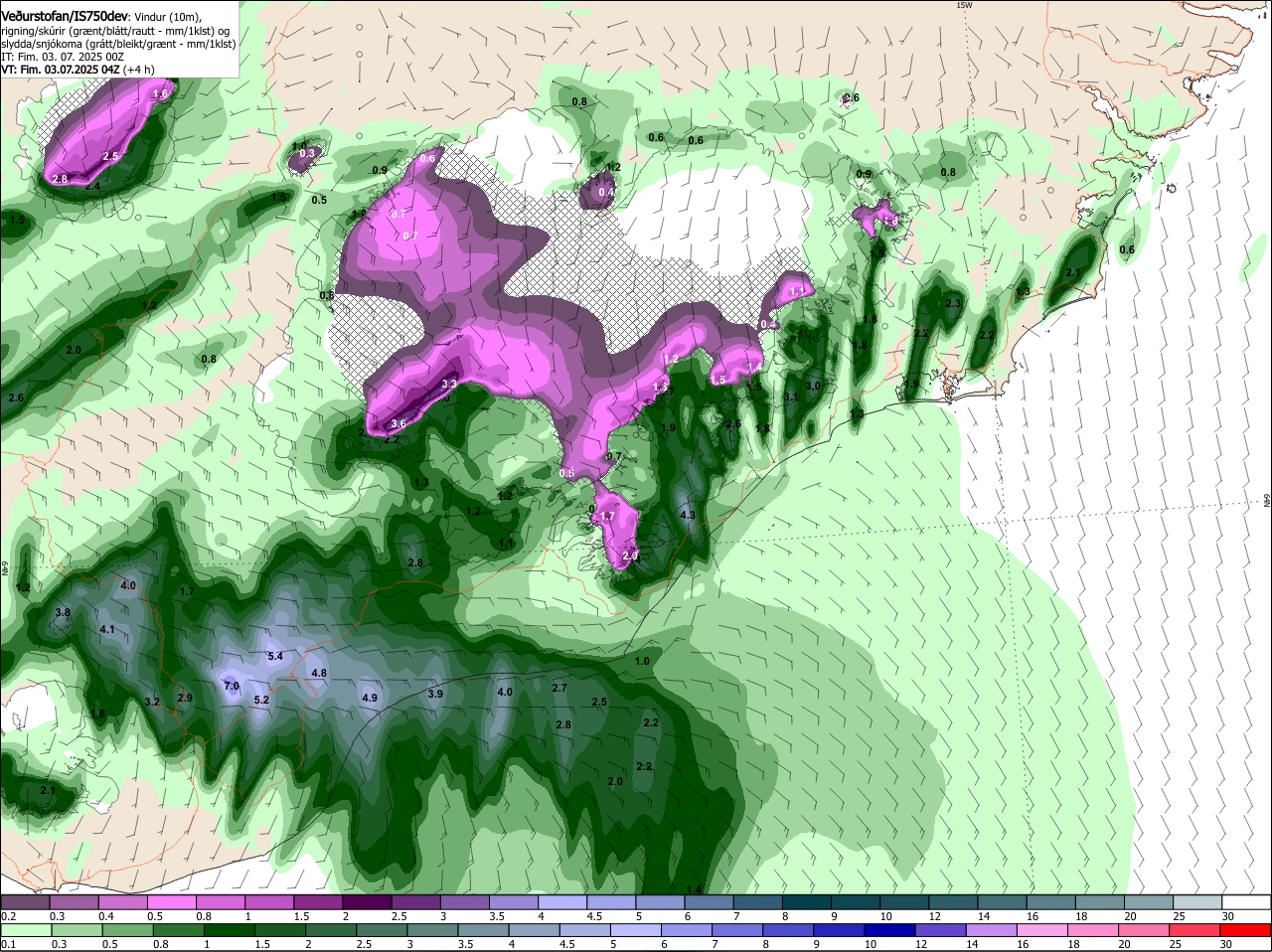This screenshot has height=952, width=1272.
Task: Click the 'rigning/skúrir' legend description line
Action: 115,31
